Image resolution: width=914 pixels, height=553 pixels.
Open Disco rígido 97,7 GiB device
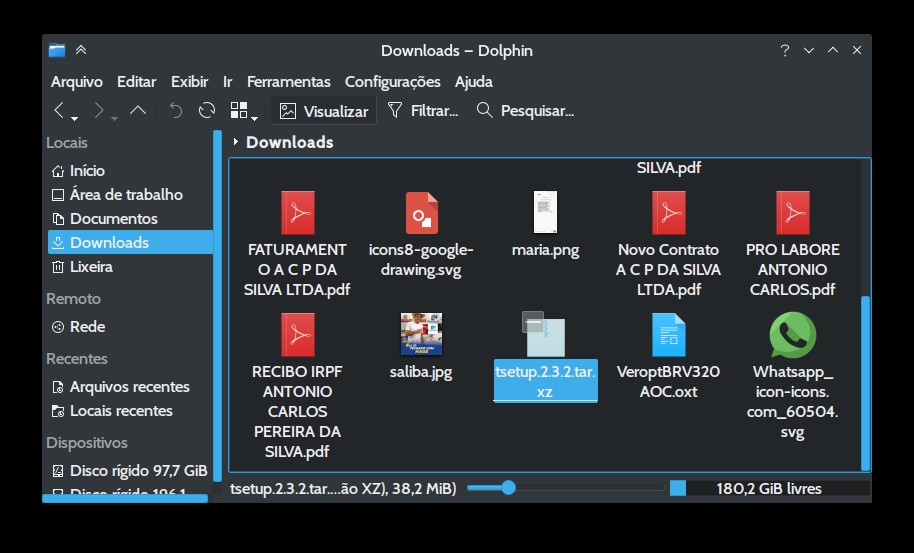coord(129,471)
